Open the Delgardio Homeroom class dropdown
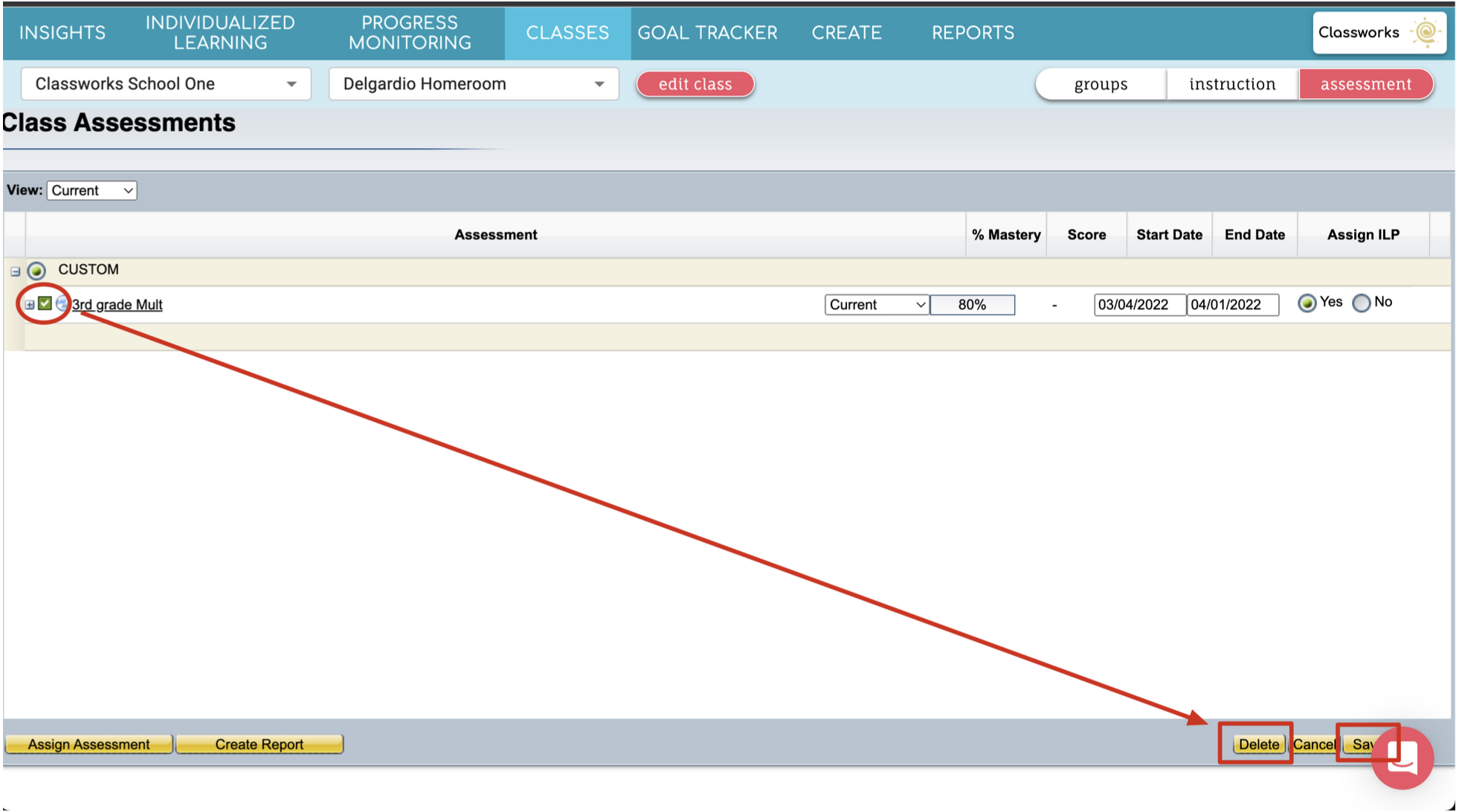Image resolution: width=1459 pixels, height=812 pixels. 473,84
